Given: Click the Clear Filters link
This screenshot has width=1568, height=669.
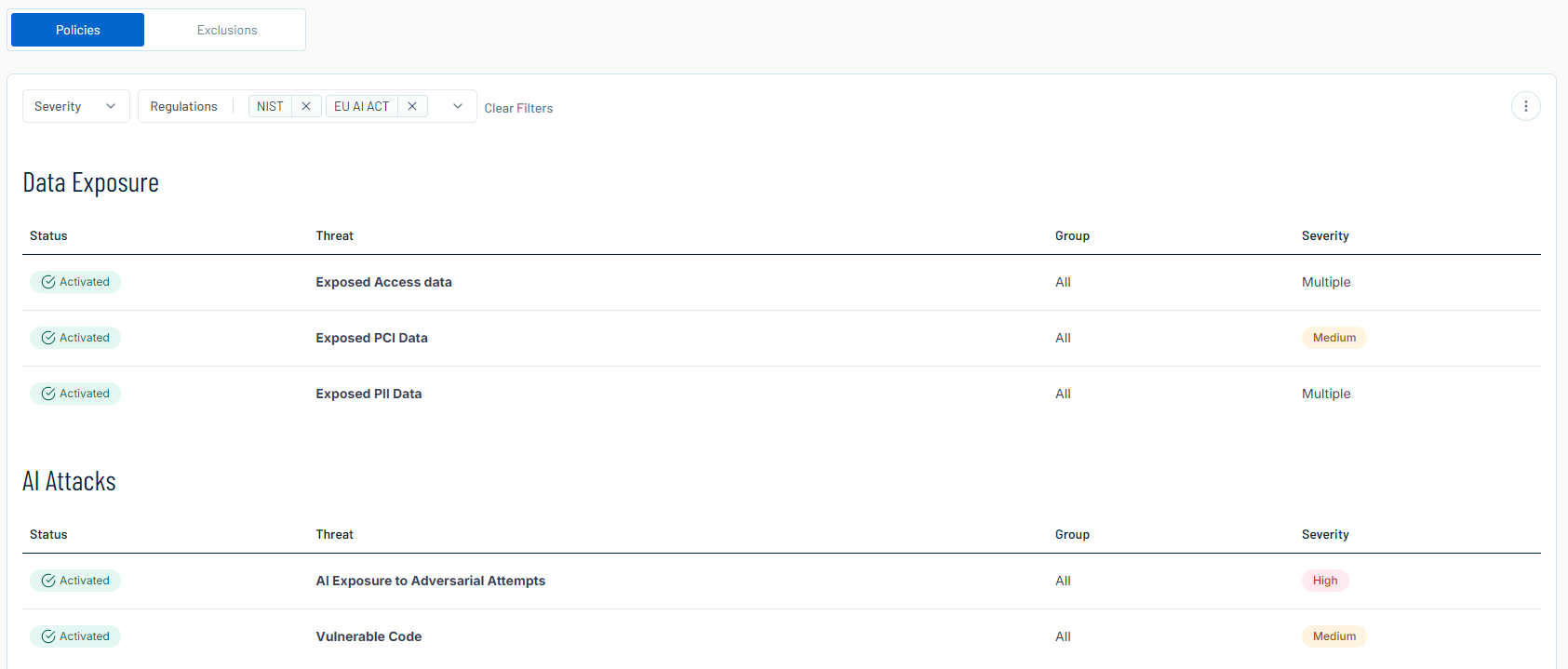Looking at the screenshot, I should tap(518, 108).
